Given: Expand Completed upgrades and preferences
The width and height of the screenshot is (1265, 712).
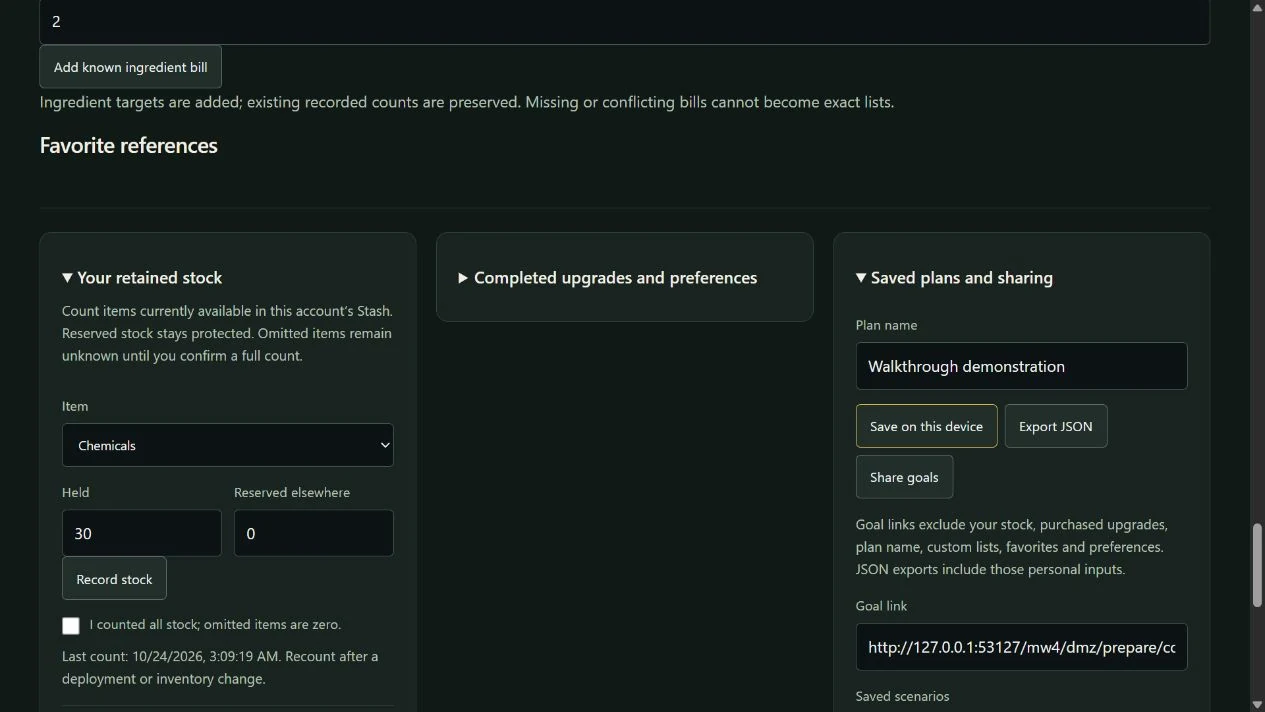Looking at the screenshot, I should [x=607, y=278].
